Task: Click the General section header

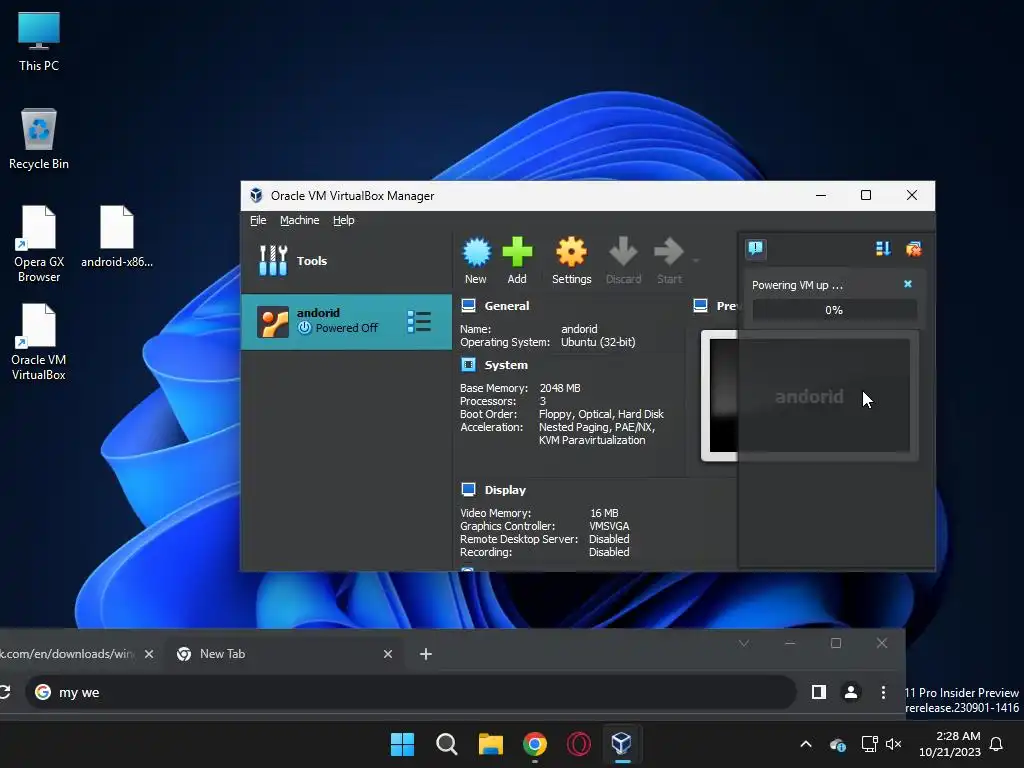Action: 507,306
